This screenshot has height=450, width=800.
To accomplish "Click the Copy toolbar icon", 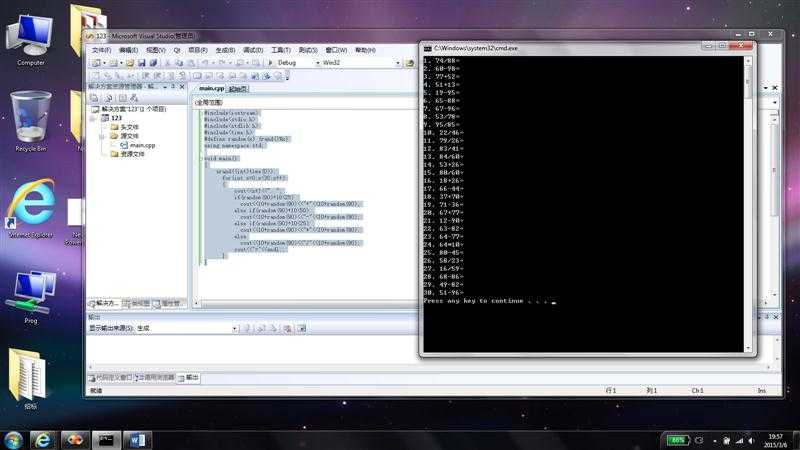I will [179, 63].
